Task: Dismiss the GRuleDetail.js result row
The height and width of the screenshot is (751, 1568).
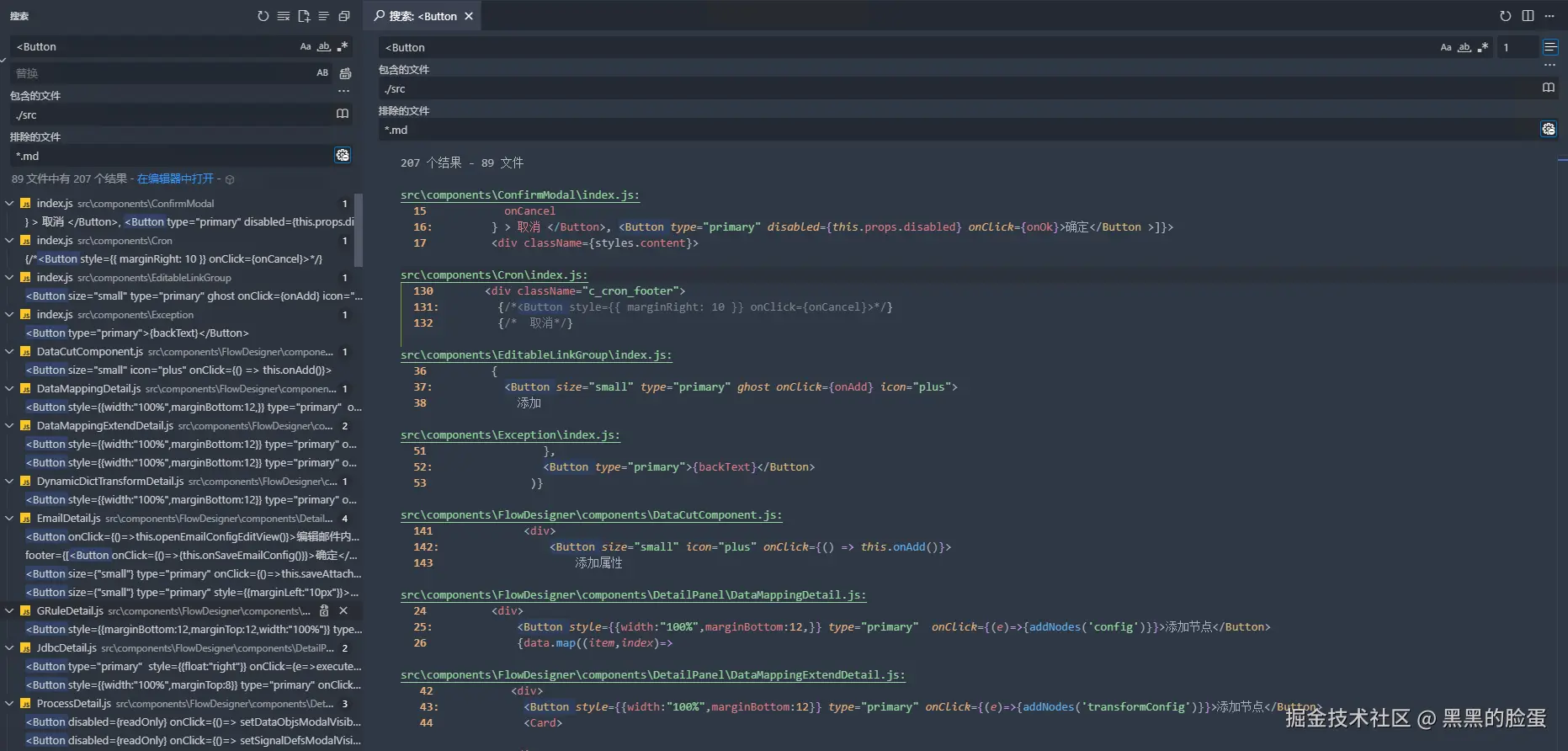Action: (343, 610)
